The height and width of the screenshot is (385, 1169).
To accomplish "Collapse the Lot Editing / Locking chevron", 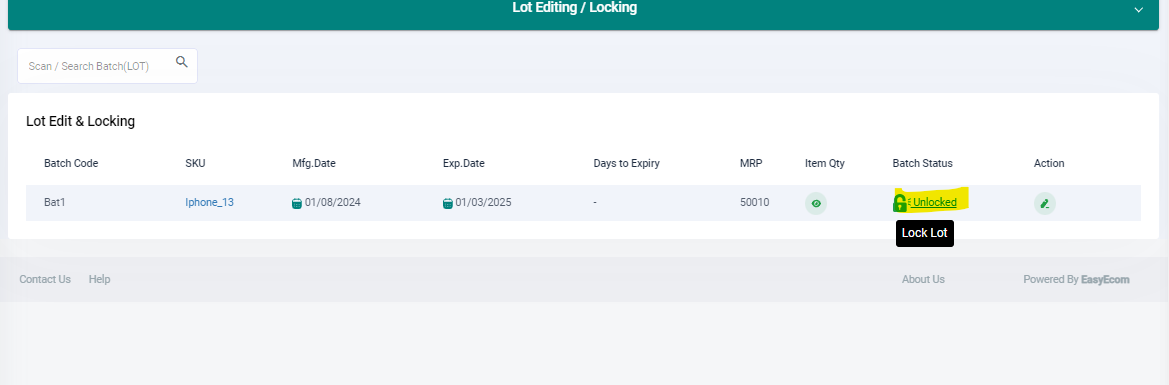I will pos(1138,10).
